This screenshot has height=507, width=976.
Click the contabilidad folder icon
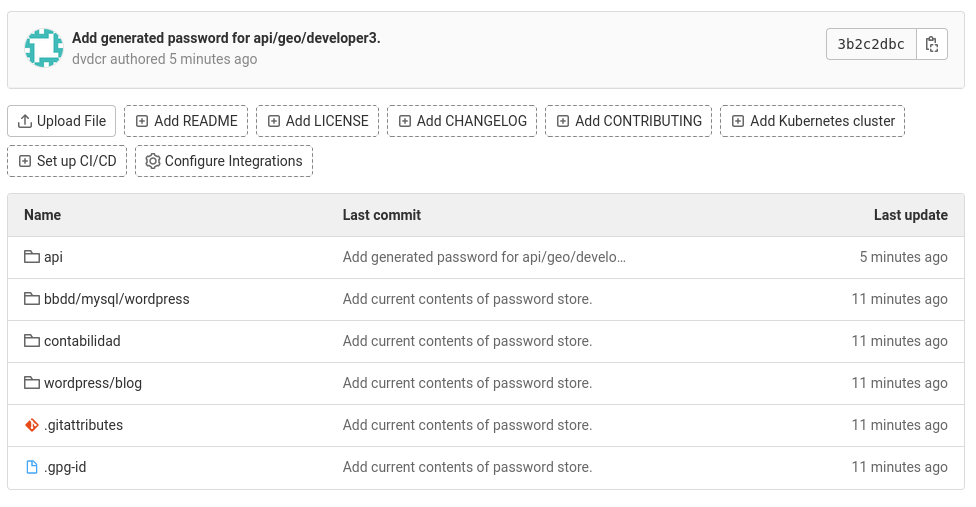[x=32, y=341]
